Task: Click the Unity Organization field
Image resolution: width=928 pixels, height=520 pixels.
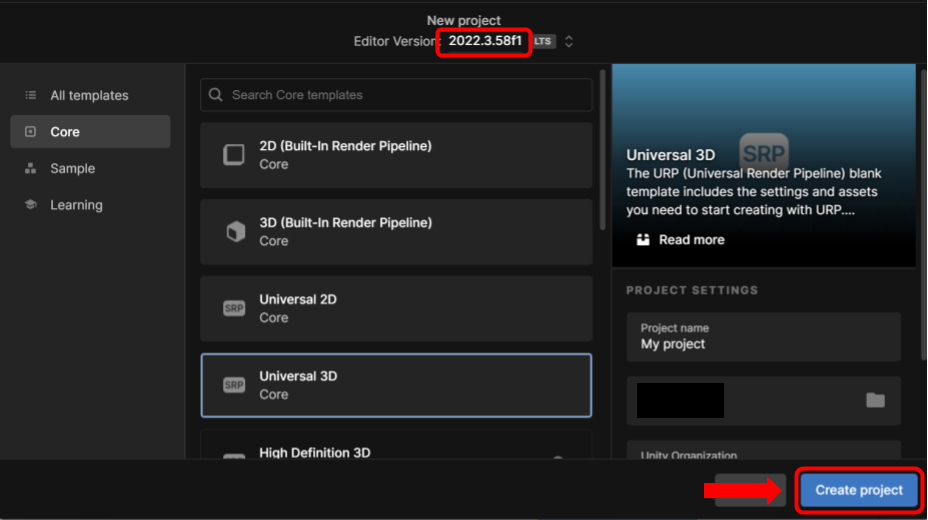Action: tap(763, 450)
